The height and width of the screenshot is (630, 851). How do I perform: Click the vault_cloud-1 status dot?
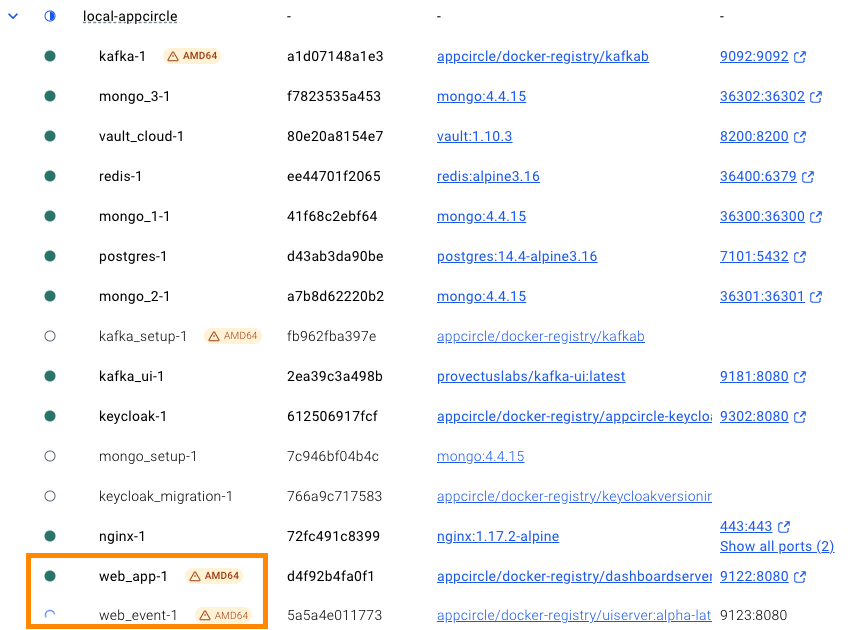tap(50, 136)
